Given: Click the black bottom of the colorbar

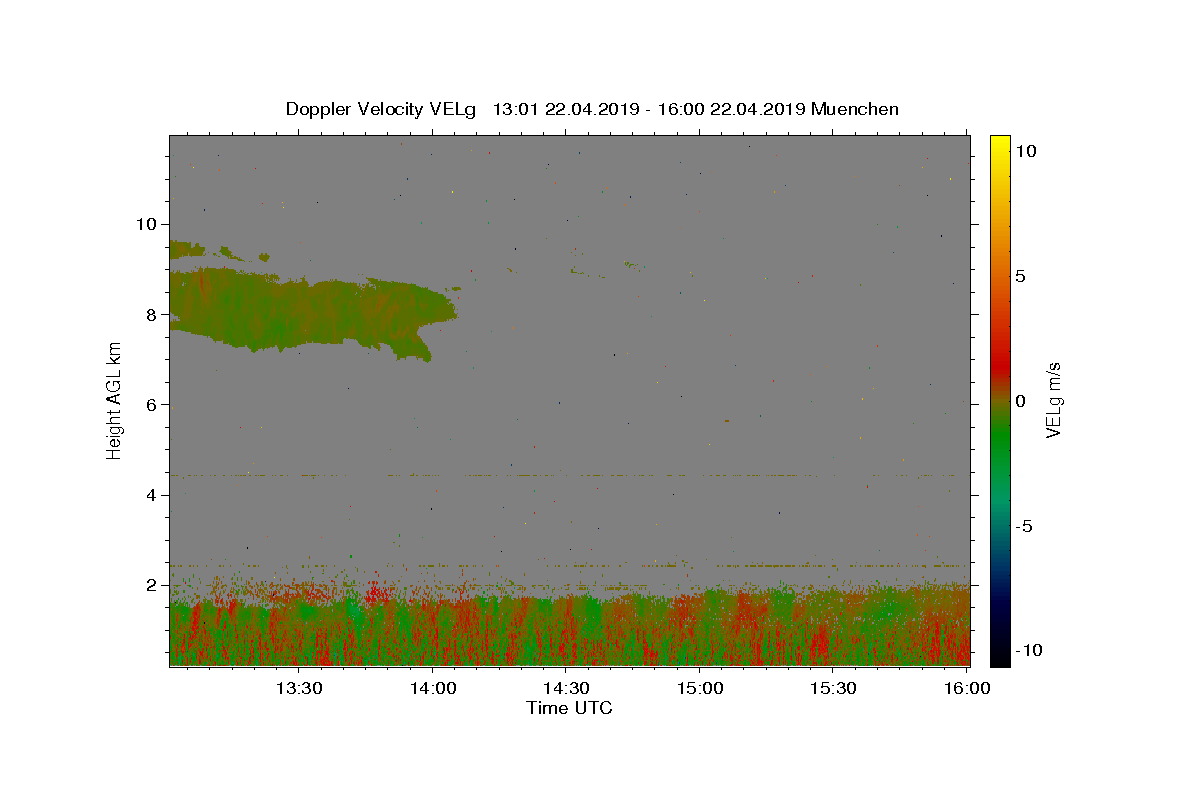Looking at the screenshot, I should point(999,659).
